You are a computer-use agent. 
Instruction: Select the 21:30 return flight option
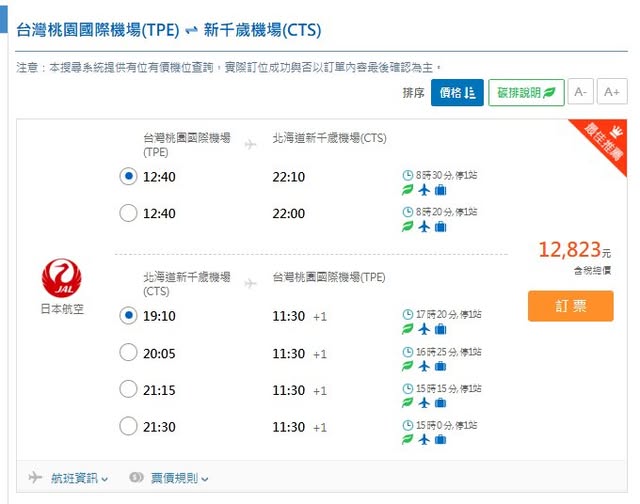pos(128,426)
